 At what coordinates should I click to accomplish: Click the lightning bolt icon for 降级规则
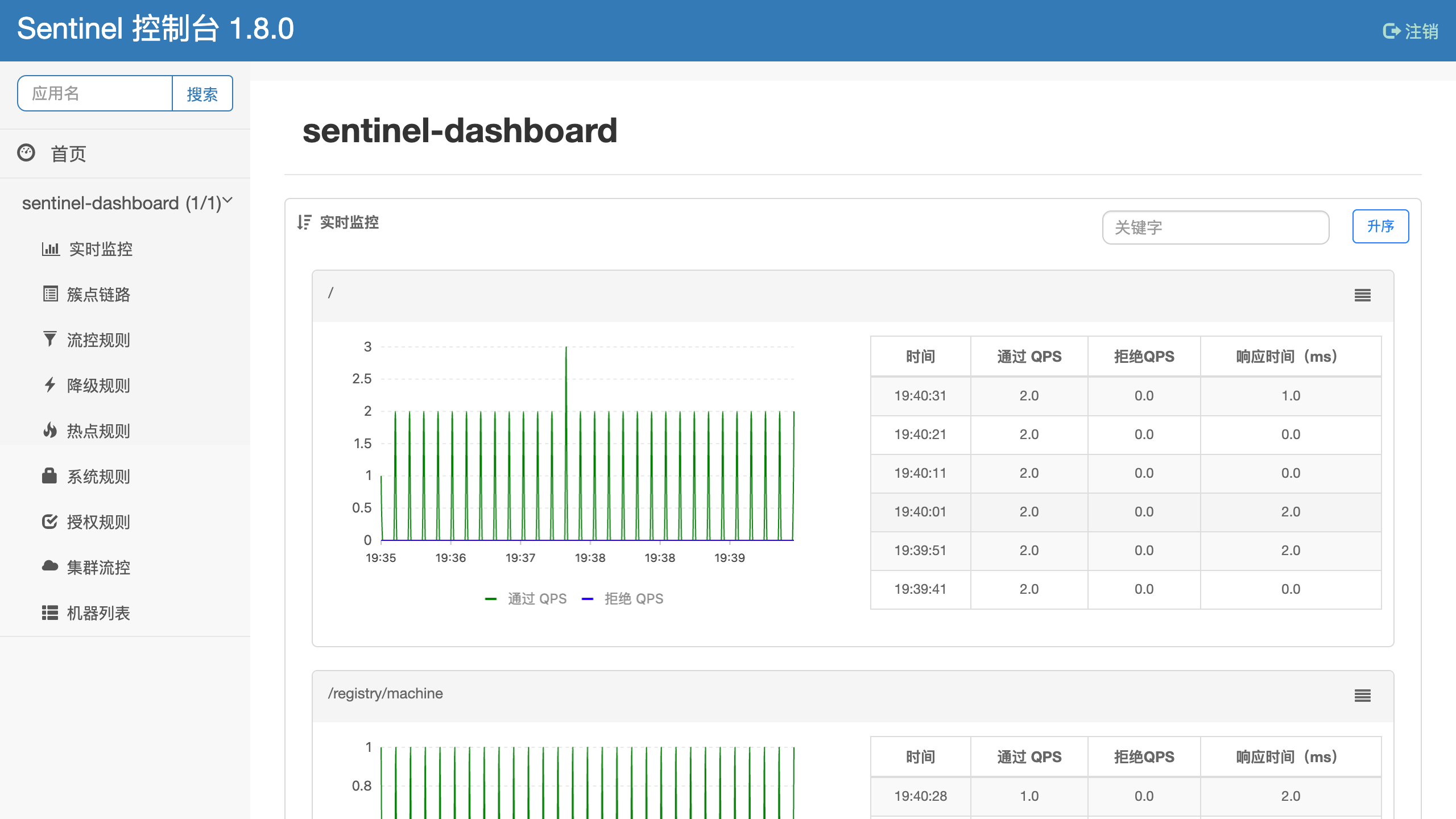point(50,384)
